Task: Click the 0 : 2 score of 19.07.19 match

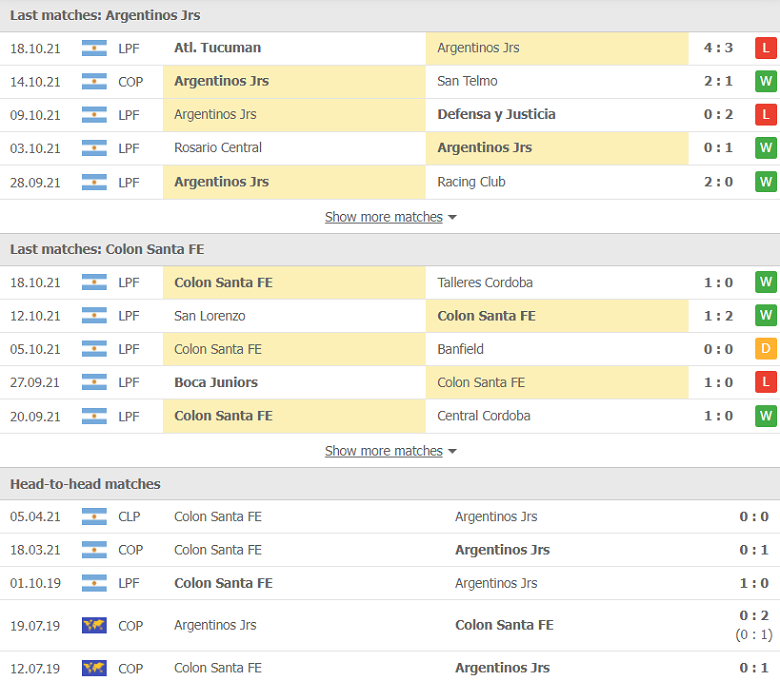Action: pos(754,616)
